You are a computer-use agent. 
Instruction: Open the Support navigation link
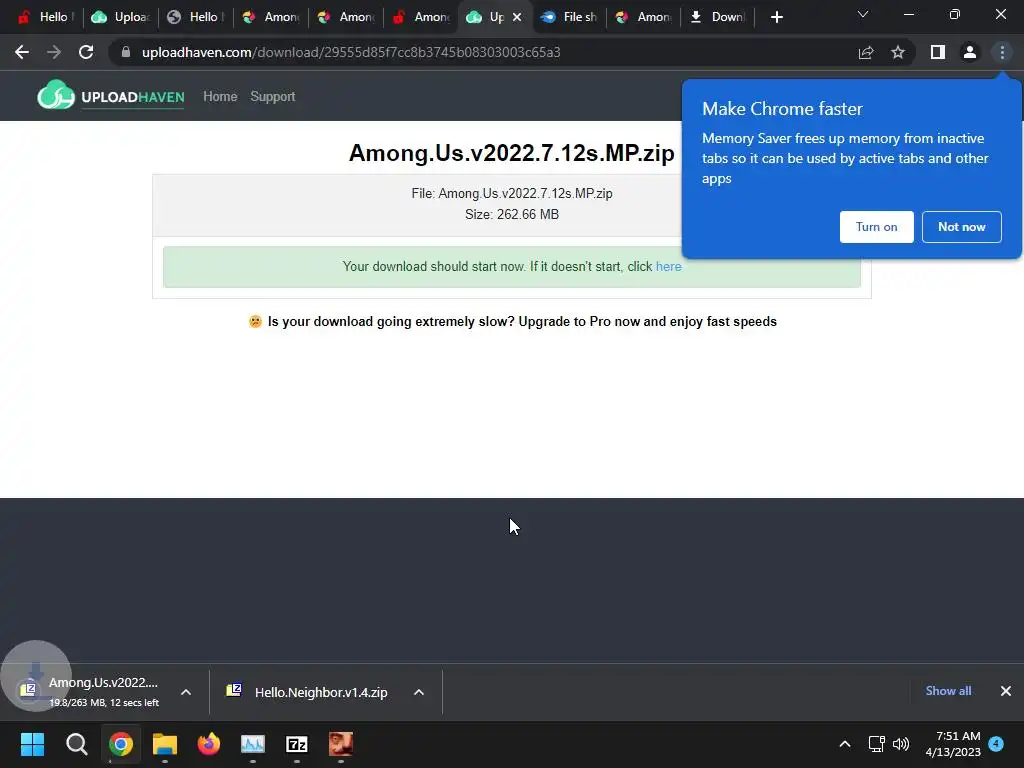273,97
